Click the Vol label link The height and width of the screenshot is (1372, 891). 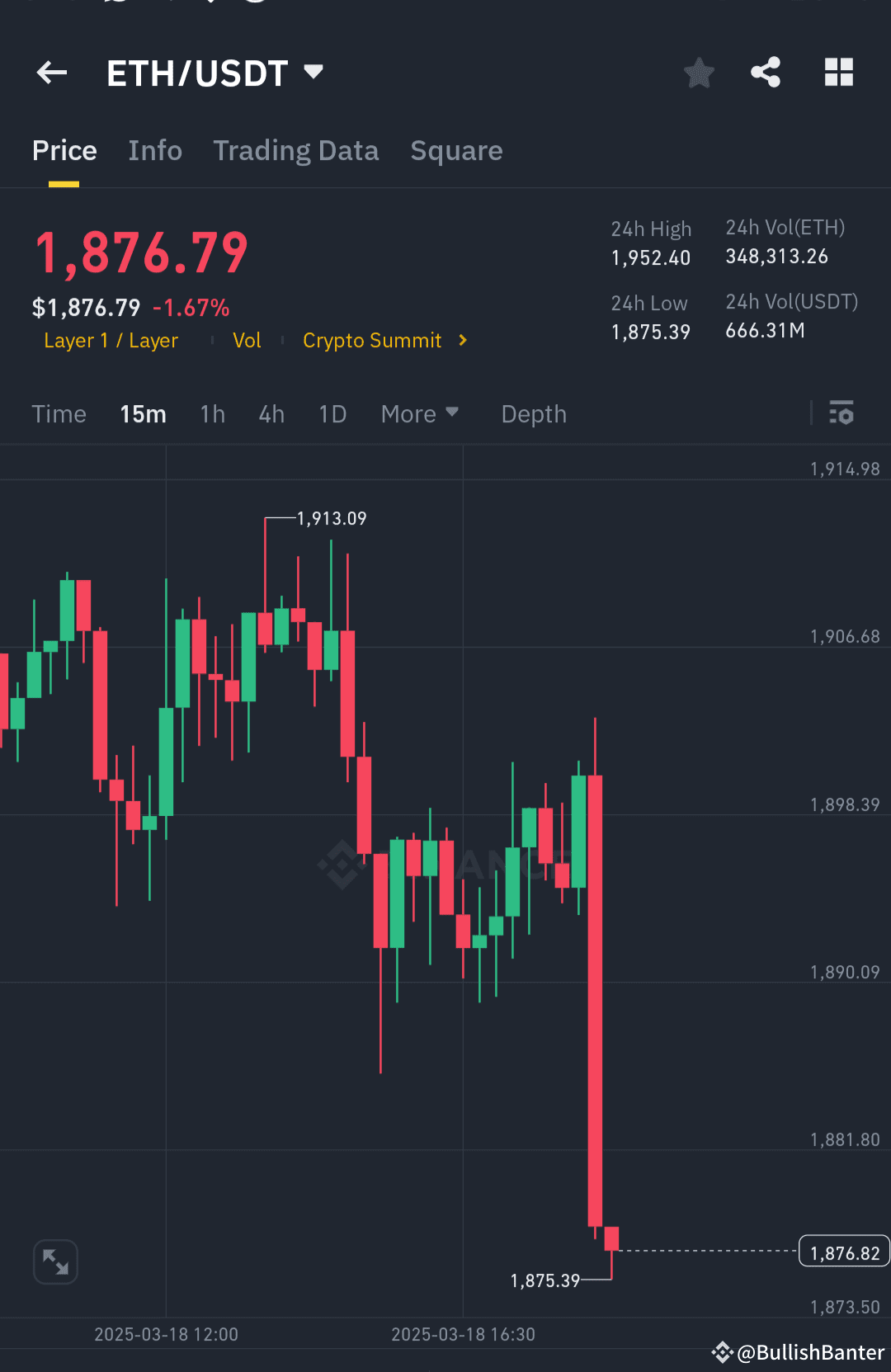tap(247, 340)
